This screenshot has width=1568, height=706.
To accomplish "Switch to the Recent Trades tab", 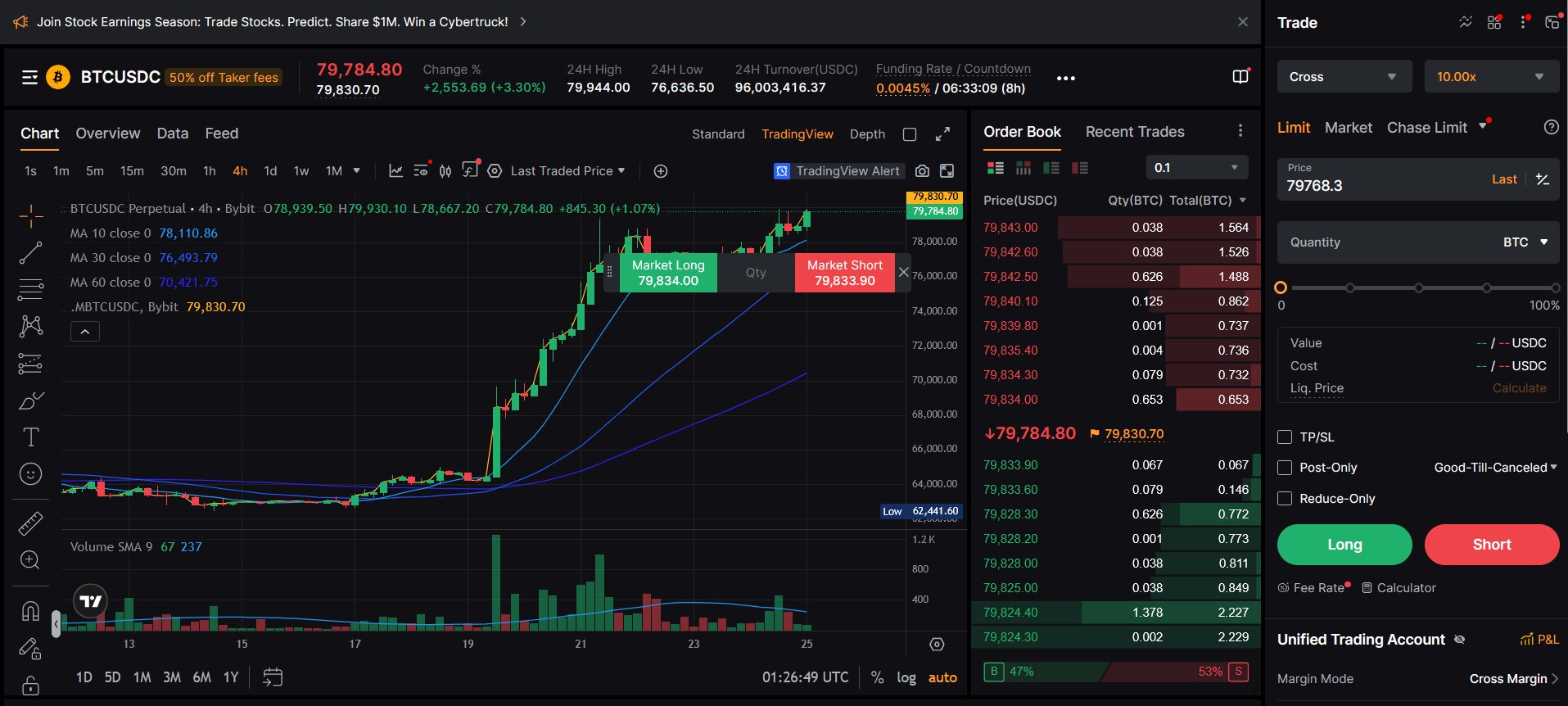I will (x=1135, y=132).
